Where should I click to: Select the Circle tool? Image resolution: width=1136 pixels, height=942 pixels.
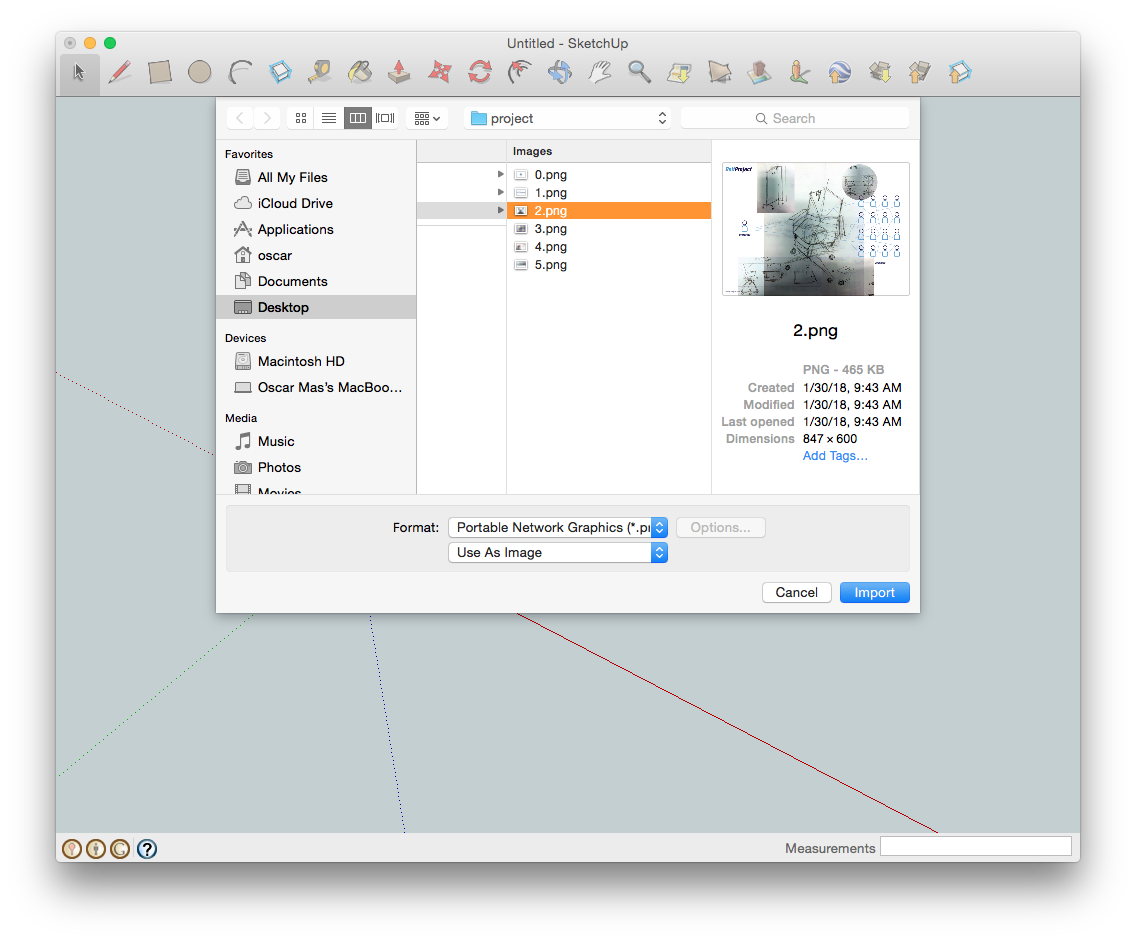[199, 72]
